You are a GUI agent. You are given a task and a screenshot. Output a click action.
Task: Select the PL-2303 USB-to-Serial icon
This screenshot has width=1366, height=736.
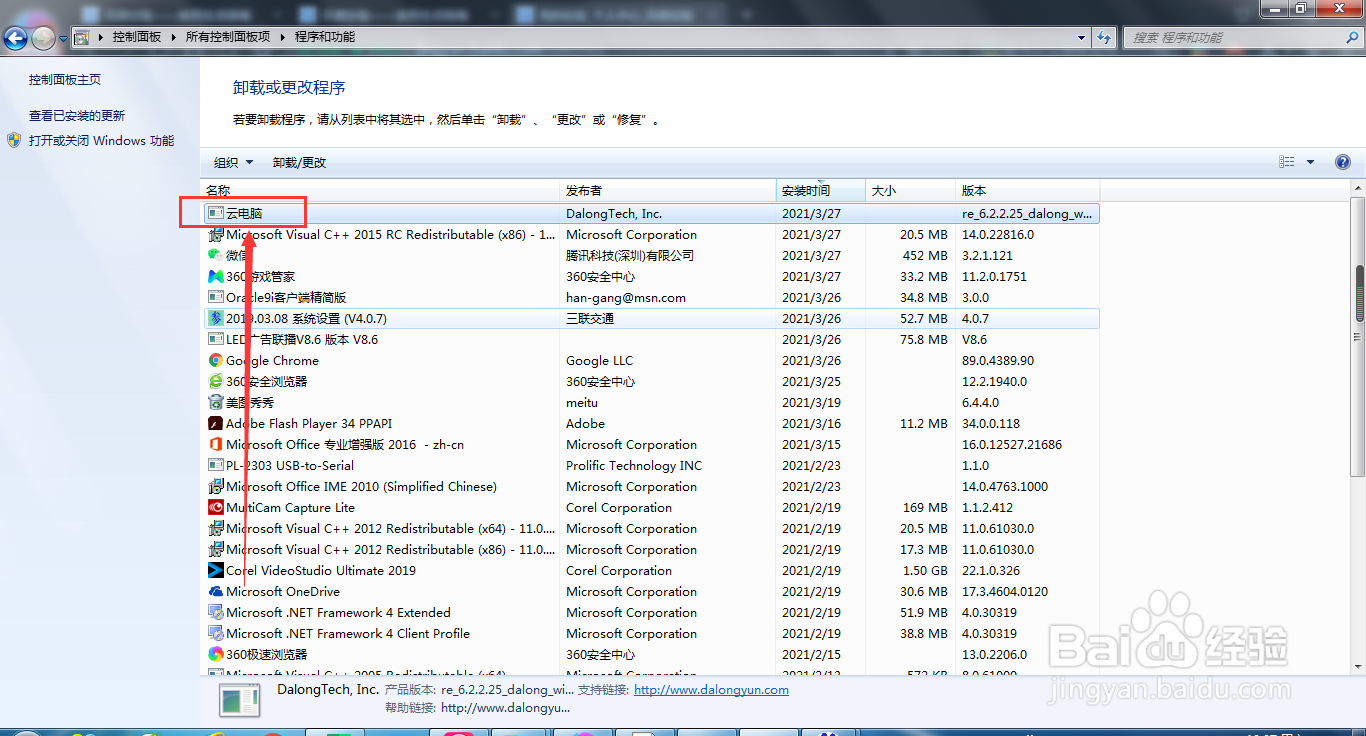(x=215, y=466)
